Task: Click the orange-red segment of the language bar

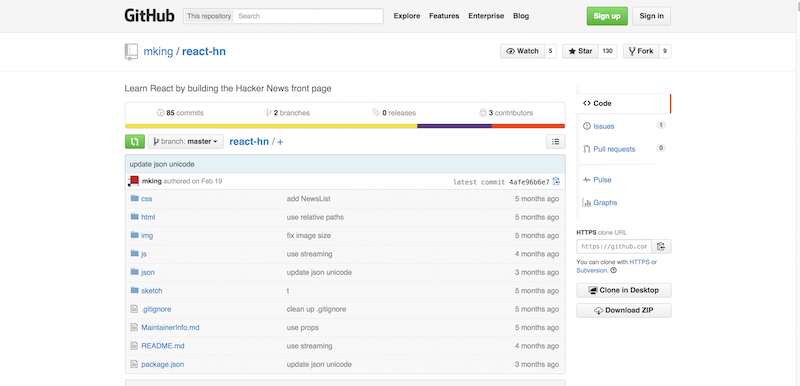Action: pos(529,126)
